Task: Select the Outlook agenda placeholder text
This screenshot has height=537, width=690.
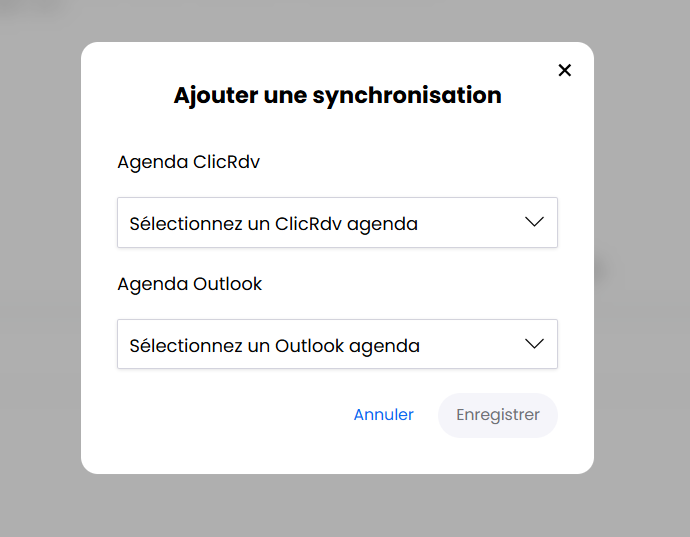Action: 274,346
